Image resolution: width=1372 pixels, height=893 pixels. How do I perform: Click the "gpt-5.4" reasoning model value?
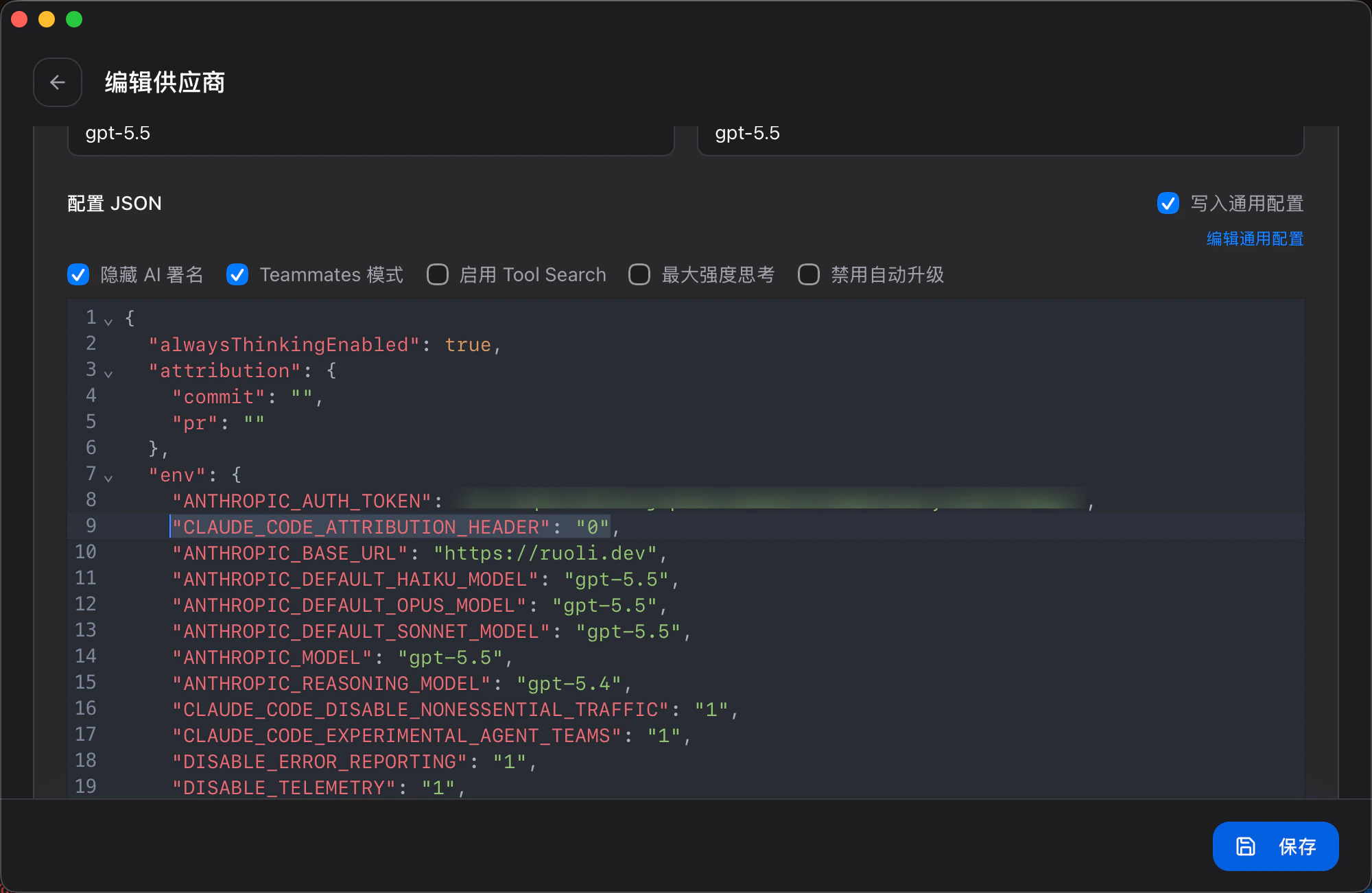click(569, 683)
